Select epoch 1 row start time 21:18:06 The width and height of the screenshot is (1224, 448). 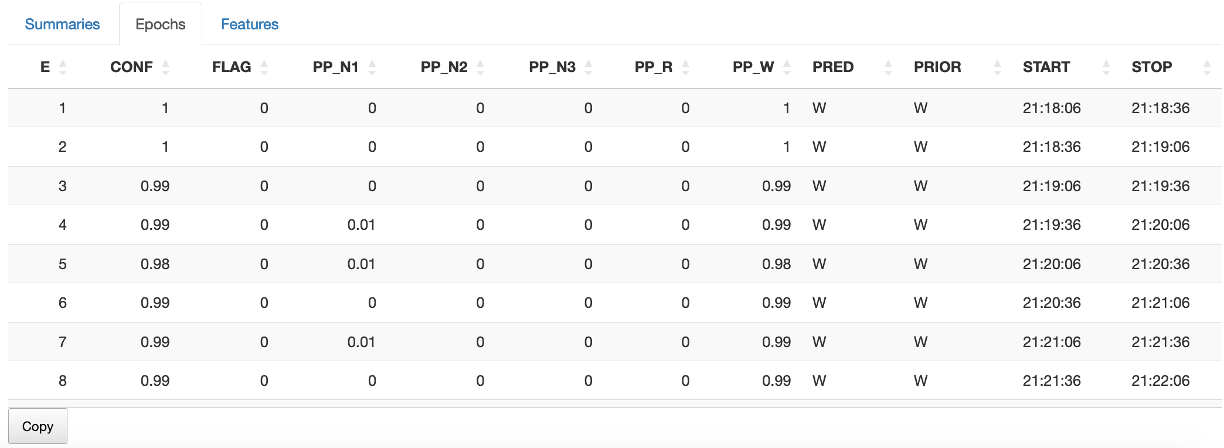pos(1051,108)
